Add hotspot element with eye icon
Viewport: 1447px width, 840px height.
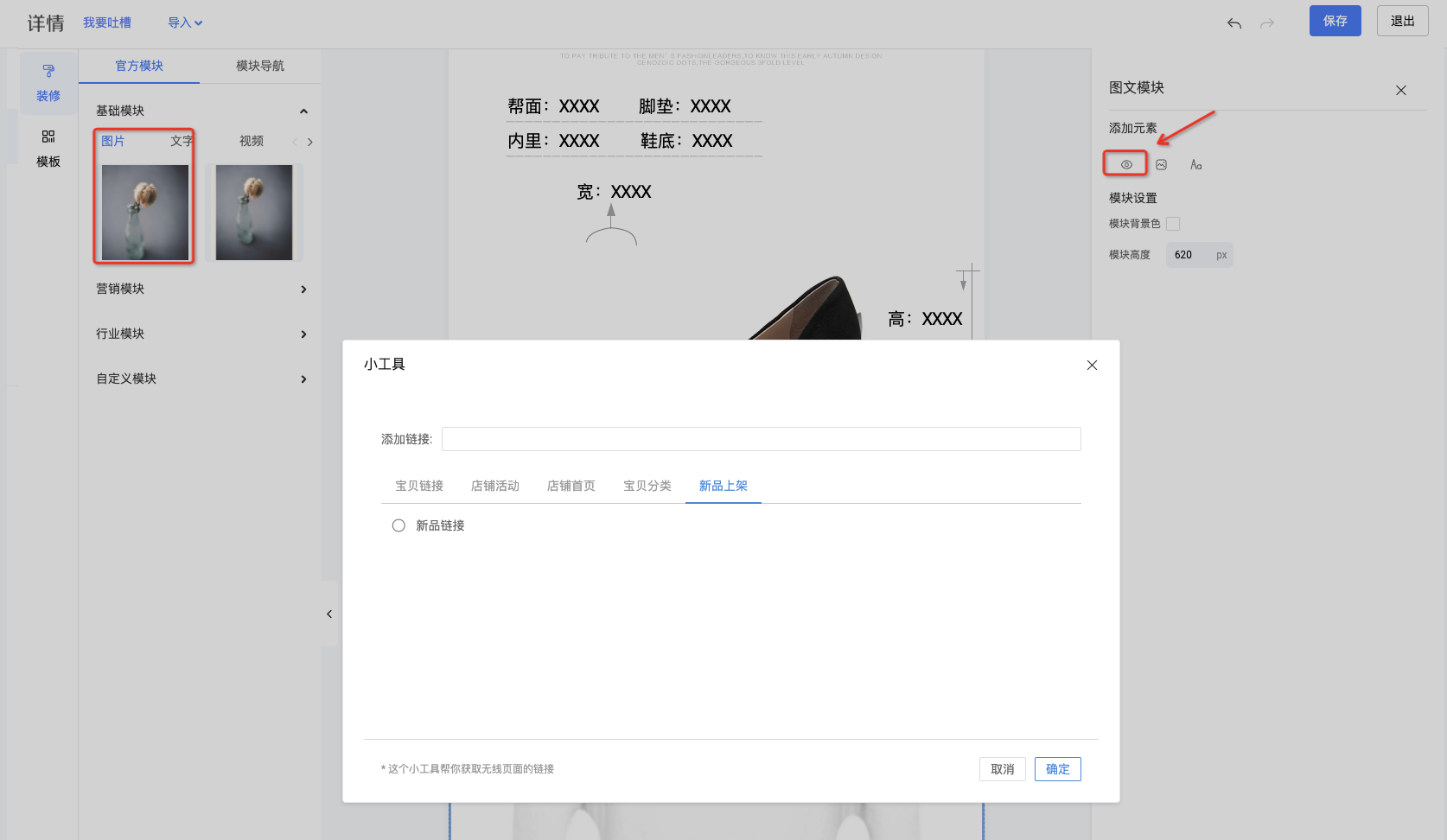[1126, 164]
